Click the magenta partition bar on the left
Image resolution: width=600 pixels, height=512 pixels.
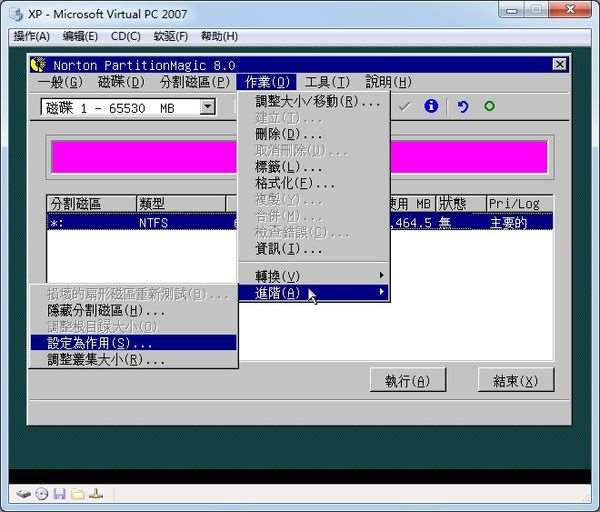pos(144,157)
